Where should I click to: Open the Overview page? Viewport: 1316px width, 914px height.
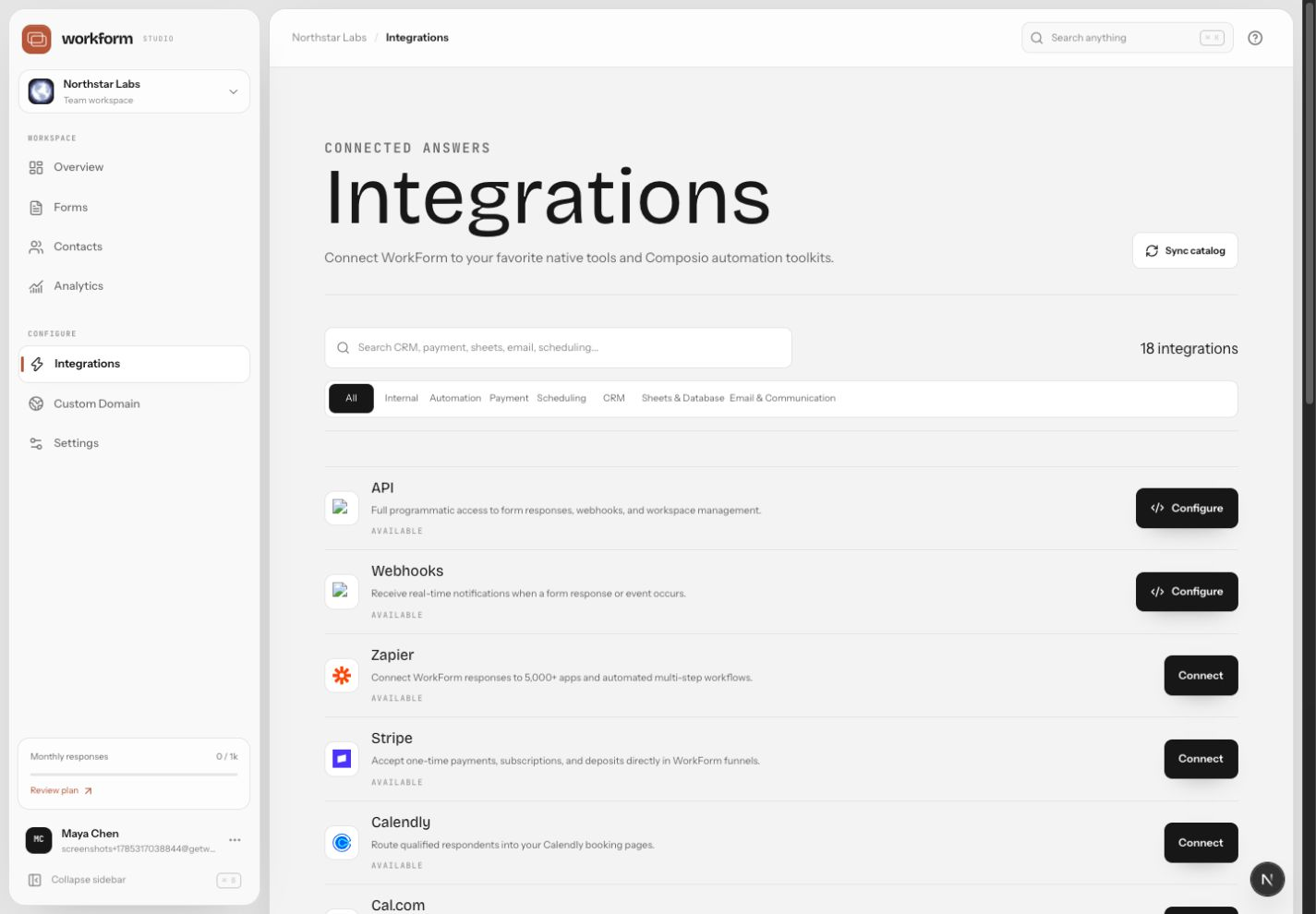pos(134,167)
